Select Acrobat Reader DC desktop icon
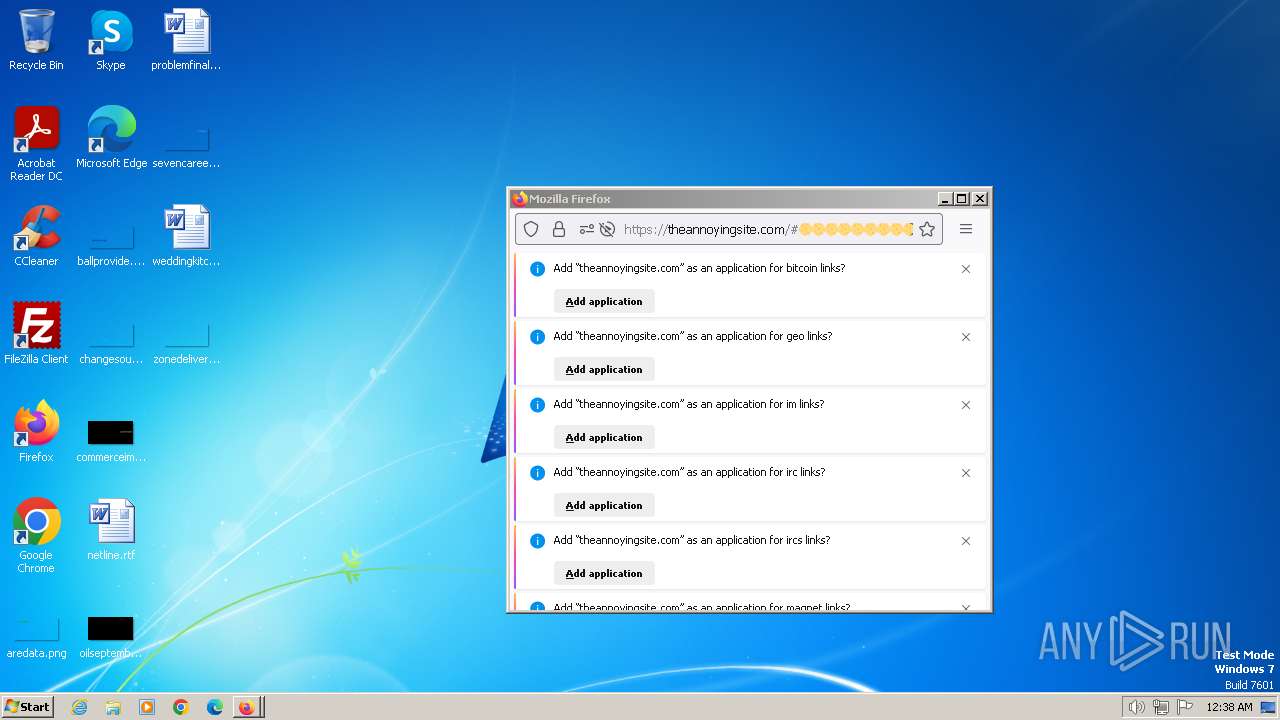The height and width of the screenshot is (720, 1280). (x=36, y=144)
